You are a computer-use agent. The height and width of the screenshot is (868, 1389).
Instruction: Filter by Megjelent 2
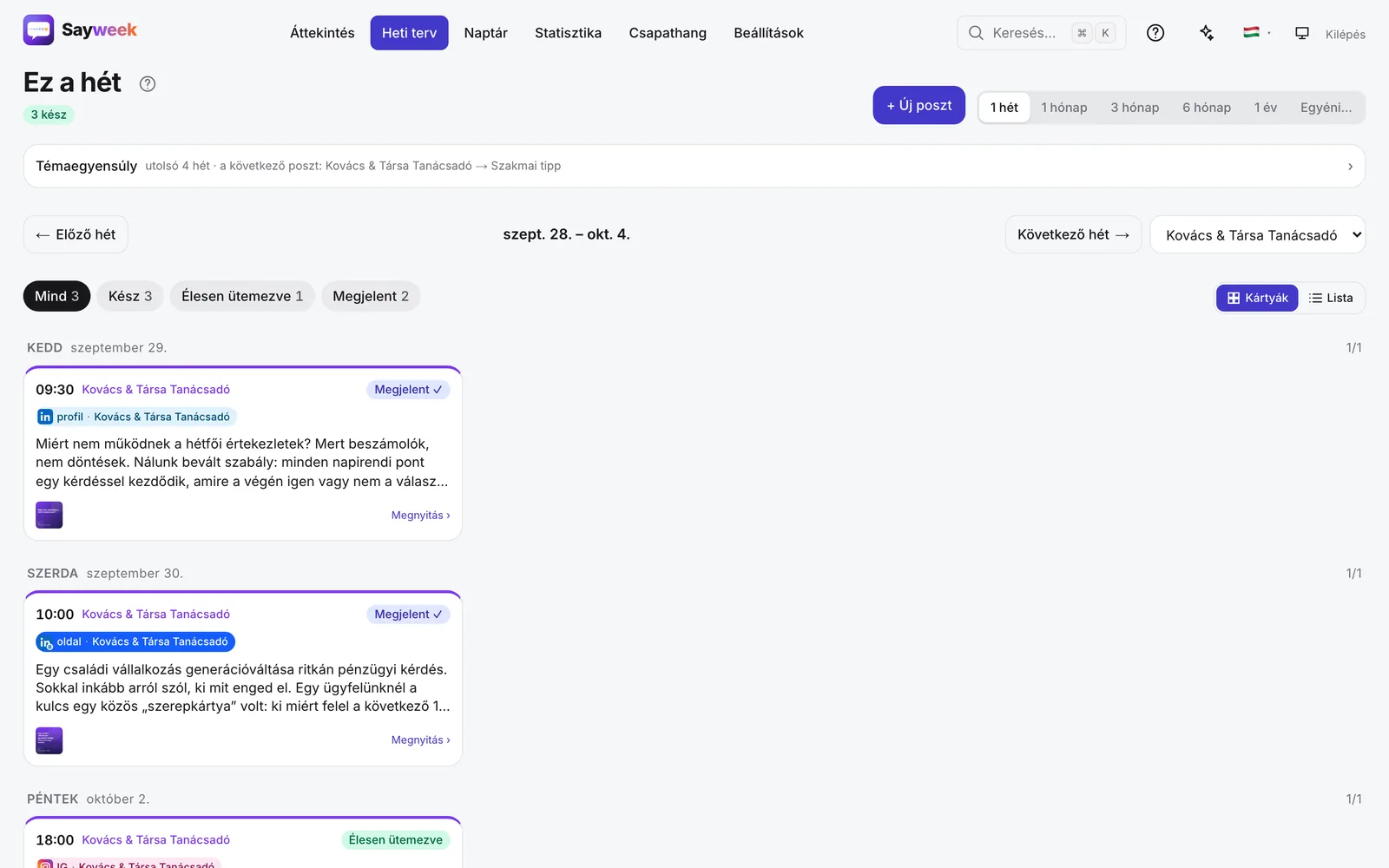tap(371, 296)
